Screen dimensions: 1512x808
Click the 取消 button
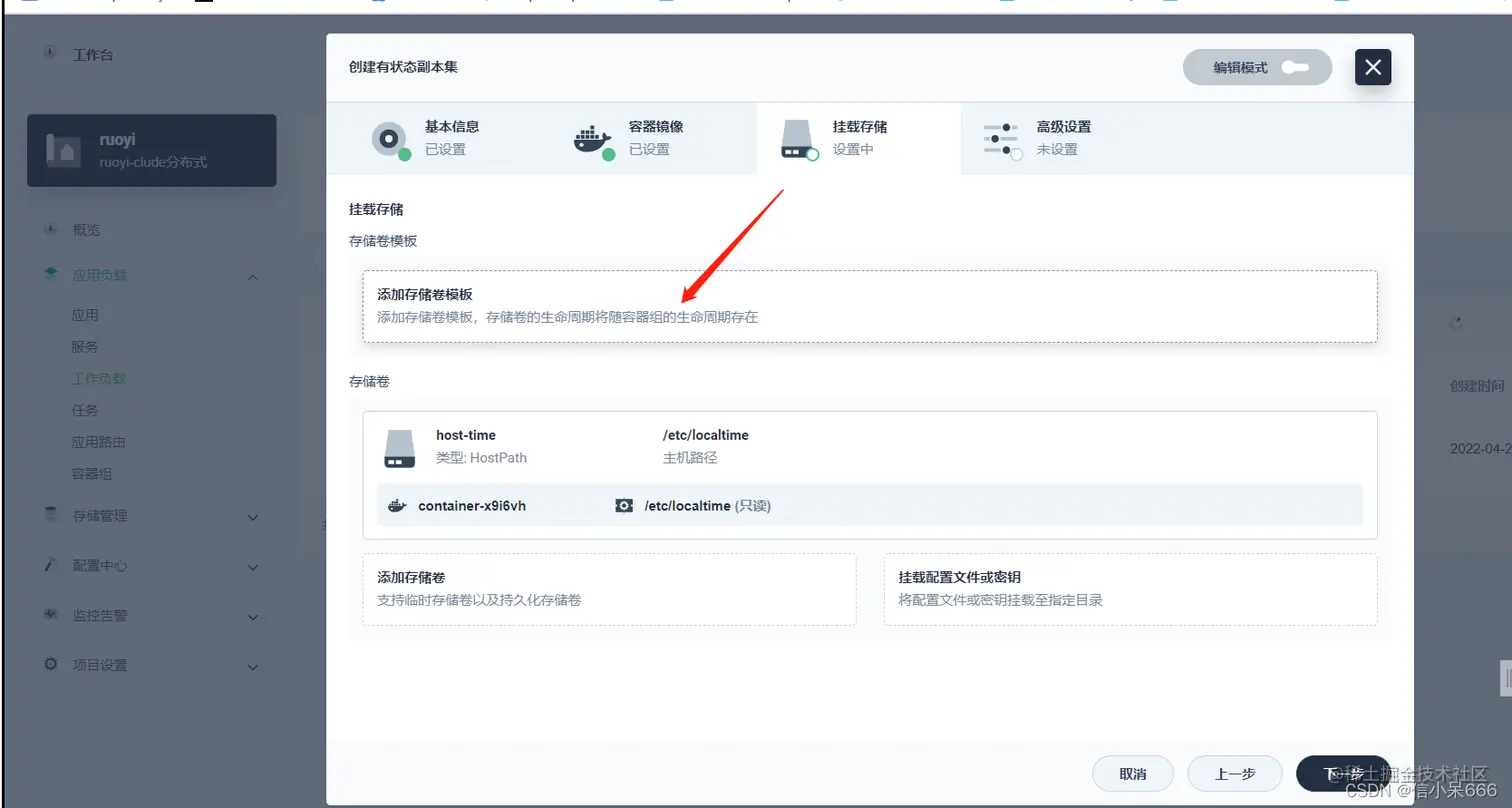[1133, 774]
